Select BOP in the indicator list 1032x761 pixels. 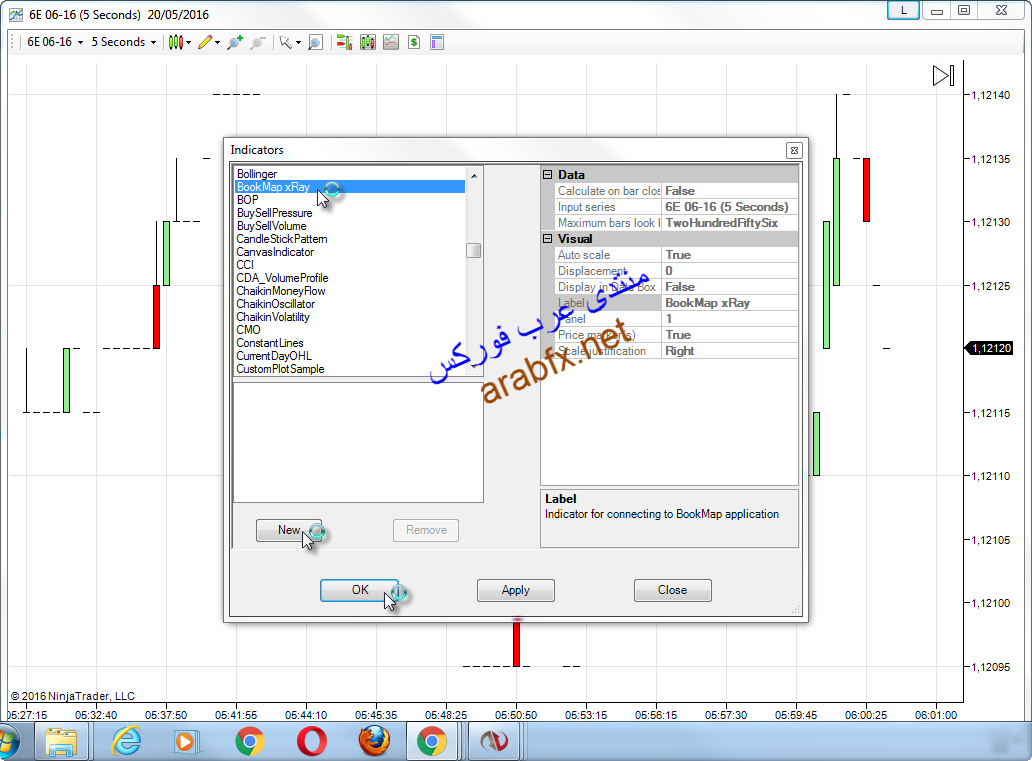350,199
